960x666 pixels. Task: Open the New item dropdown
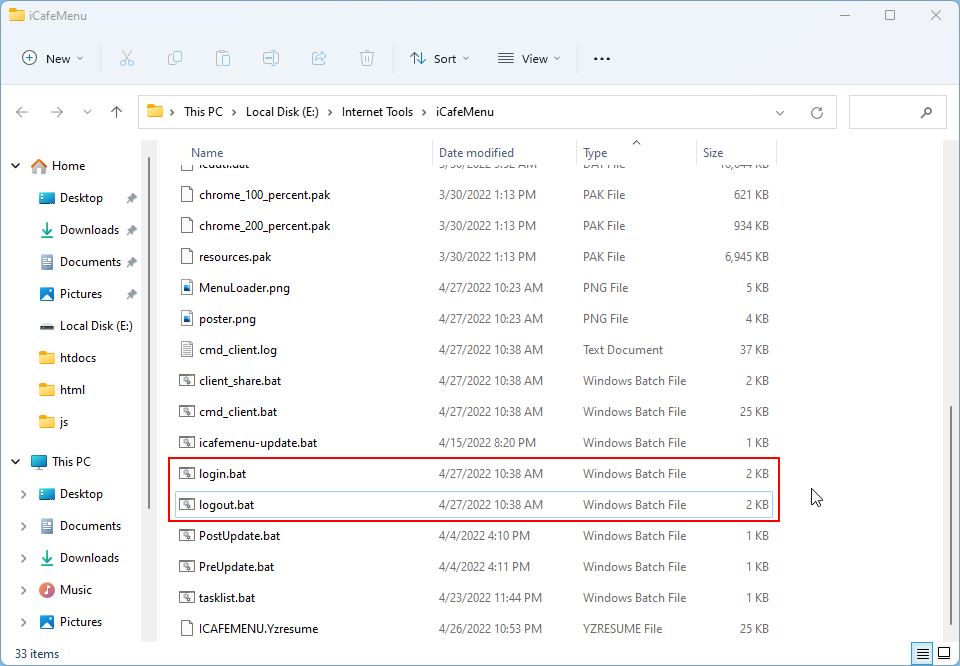[x=53, y=59]
